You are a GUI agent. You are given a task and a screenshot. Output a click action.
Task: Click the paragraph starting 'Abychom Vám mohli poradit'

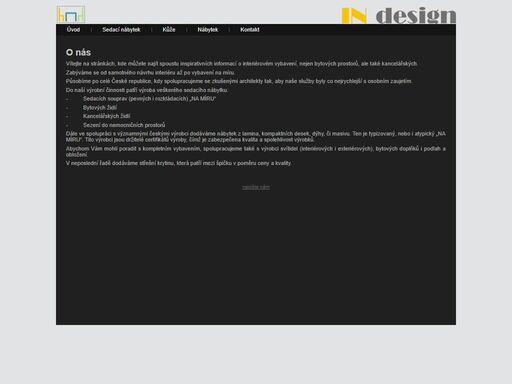click(256, 152)
